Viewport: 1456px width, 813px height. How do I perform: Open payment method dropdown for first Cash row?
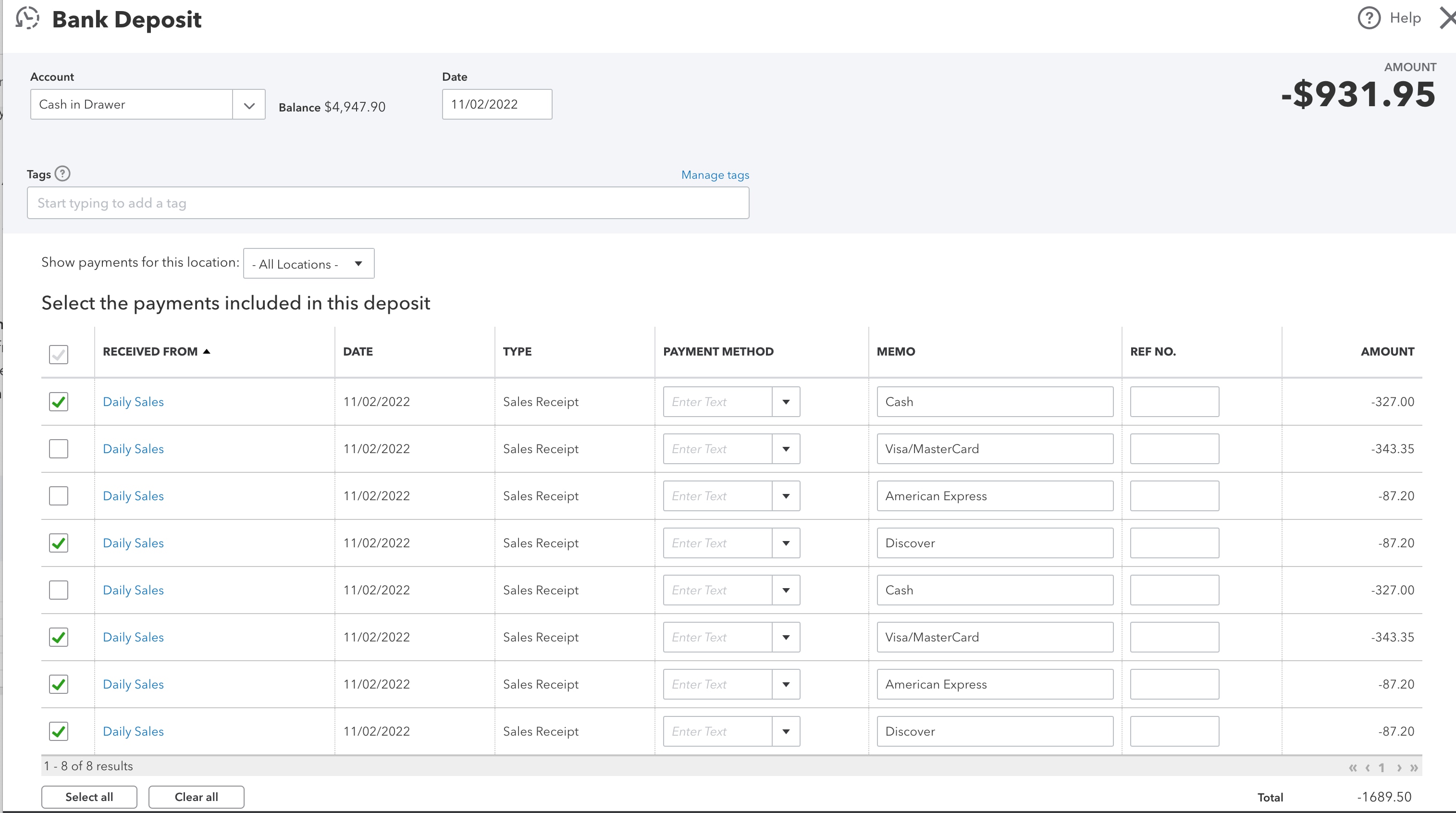786,401
